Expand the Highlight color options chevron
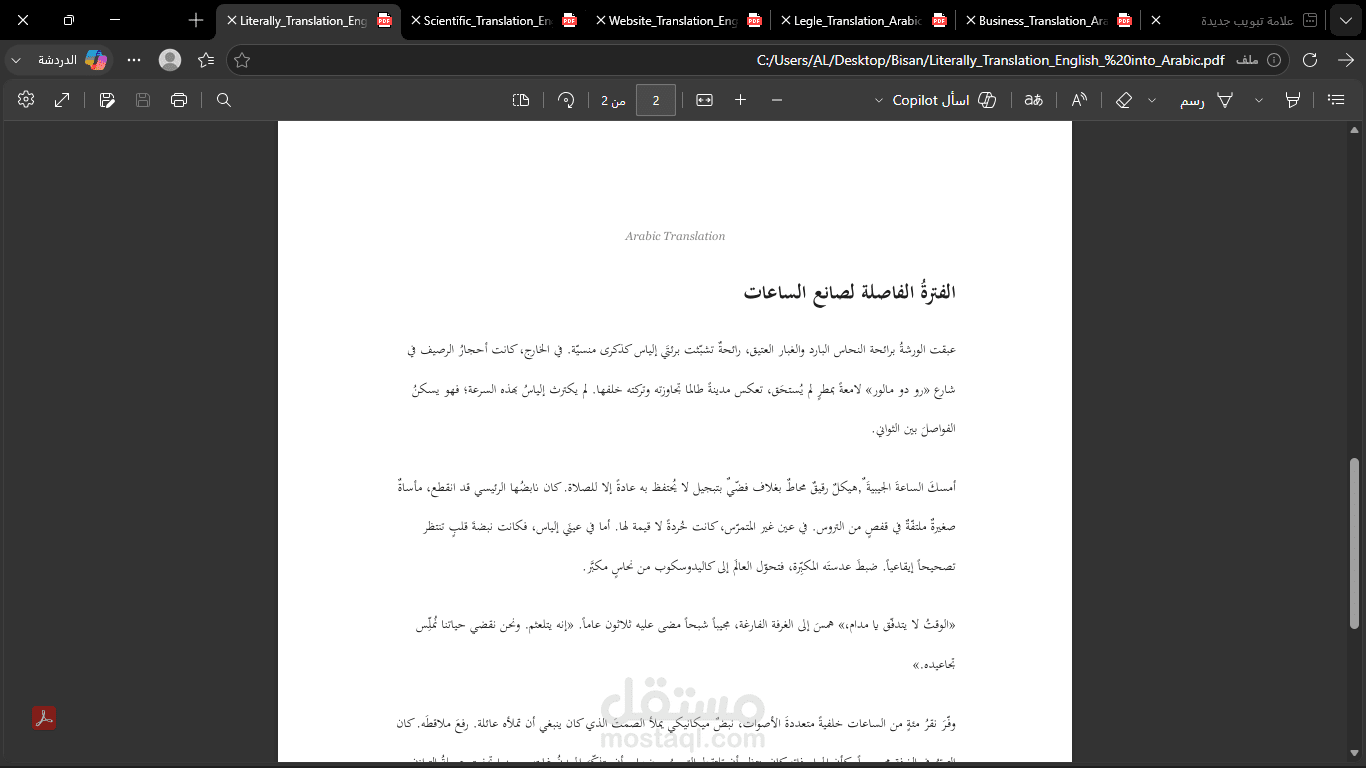Image resolution: width=1366 pixels, height=768 pixels. point(1259,100)
